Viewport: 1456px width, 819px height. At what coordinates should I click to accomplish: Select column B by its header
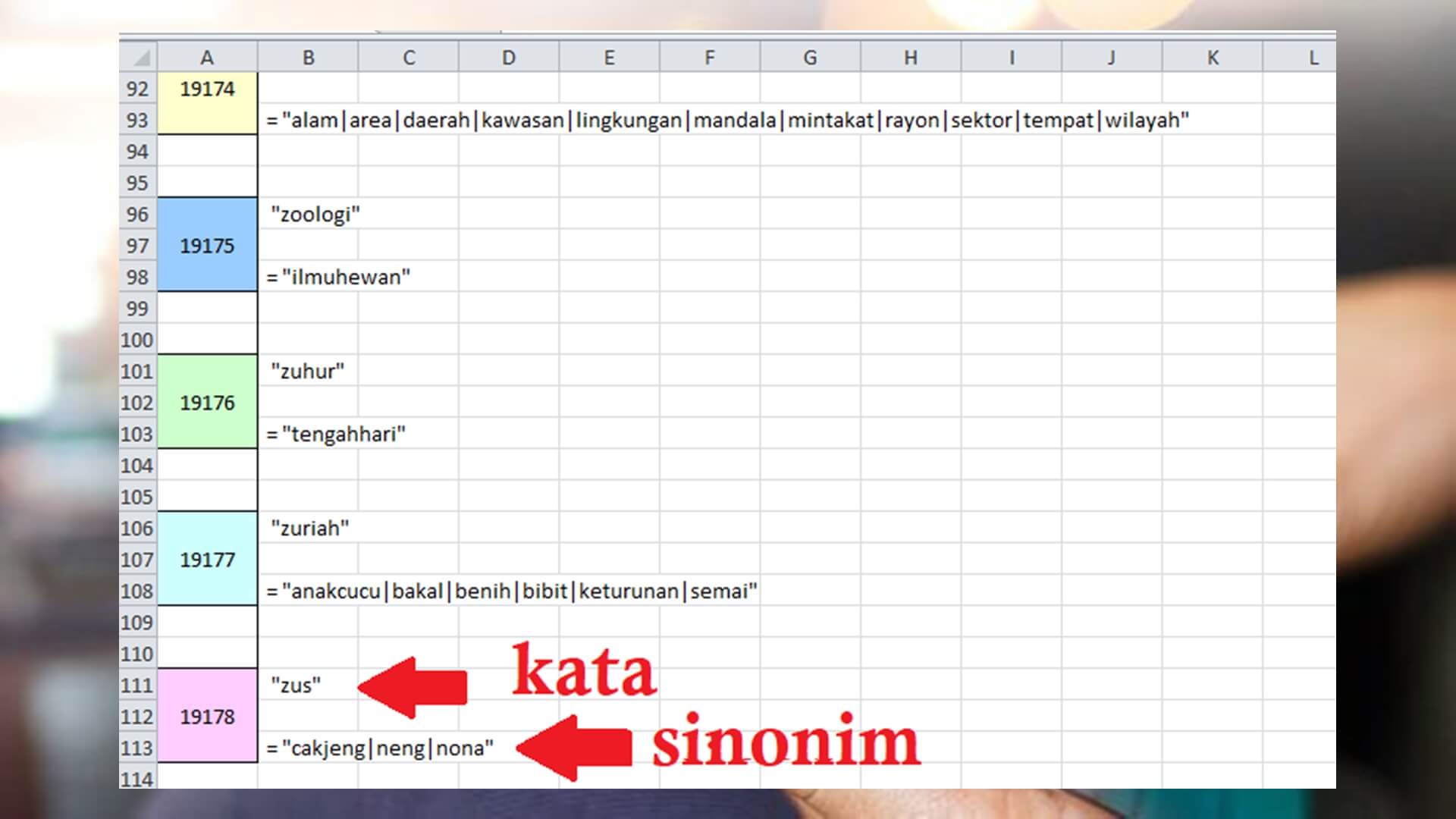coord(308,57)
